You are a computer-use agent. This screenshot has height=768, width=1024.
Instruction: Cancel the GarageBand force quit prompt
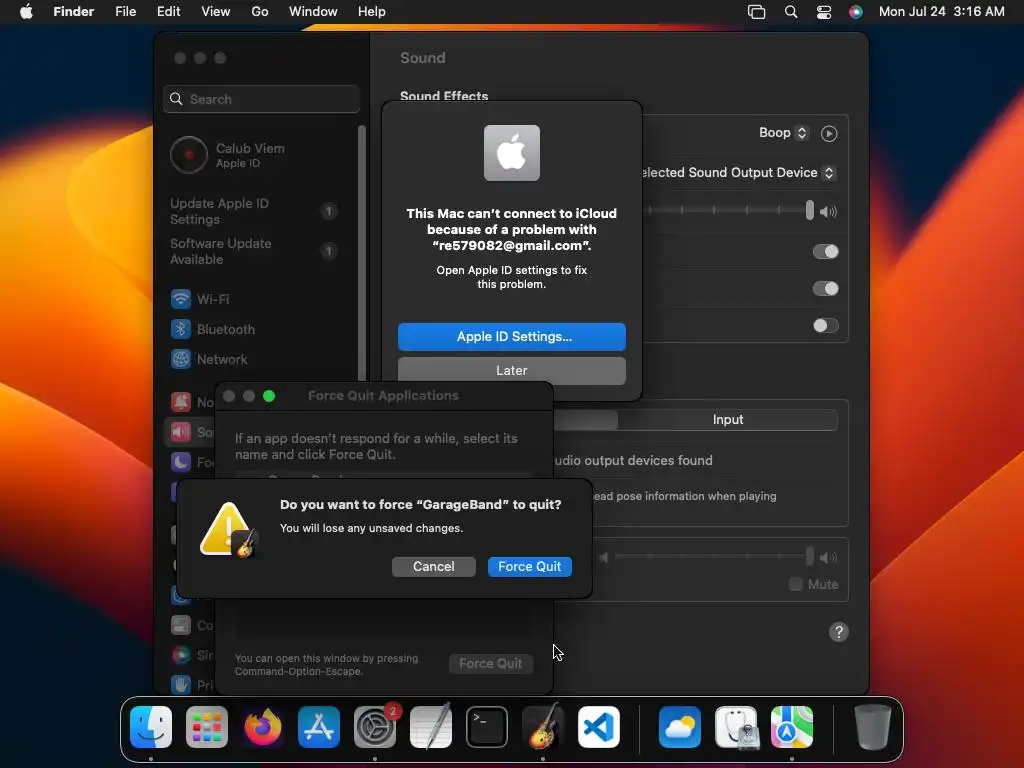click(x=434, y=567)
